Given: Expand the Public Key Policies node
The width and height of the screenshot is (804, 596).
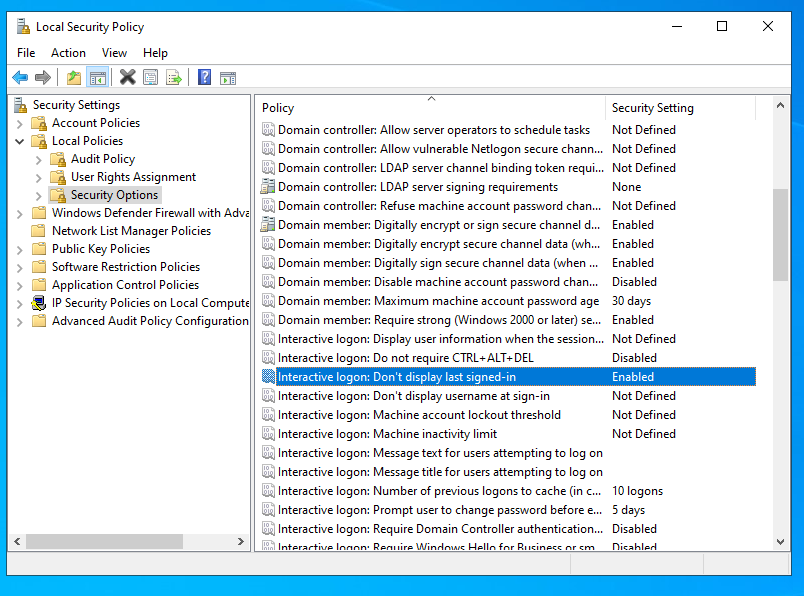Looking at the screenshot, I should pyautogui.click(x=20, y=249).
